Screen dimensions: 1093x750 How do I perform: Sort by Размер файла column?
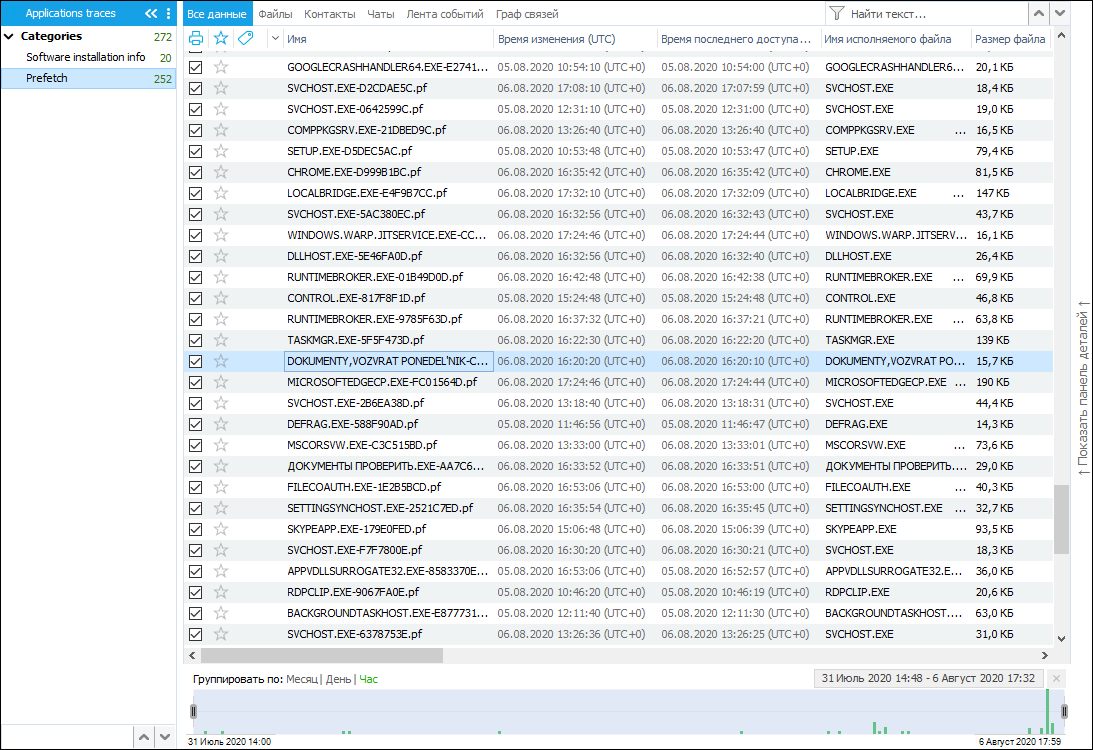pyautogui.click(x=1010, y=39)
